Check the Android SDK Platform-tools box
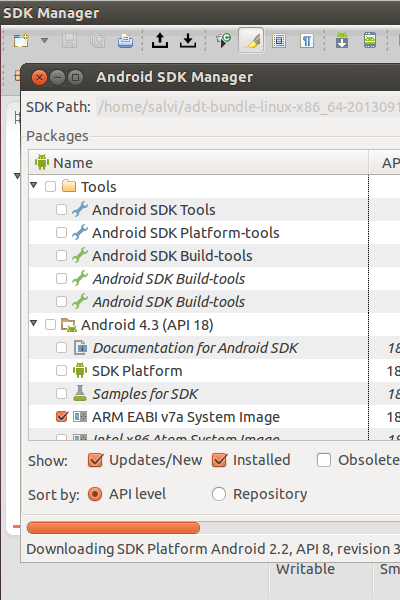 point(62,233)
